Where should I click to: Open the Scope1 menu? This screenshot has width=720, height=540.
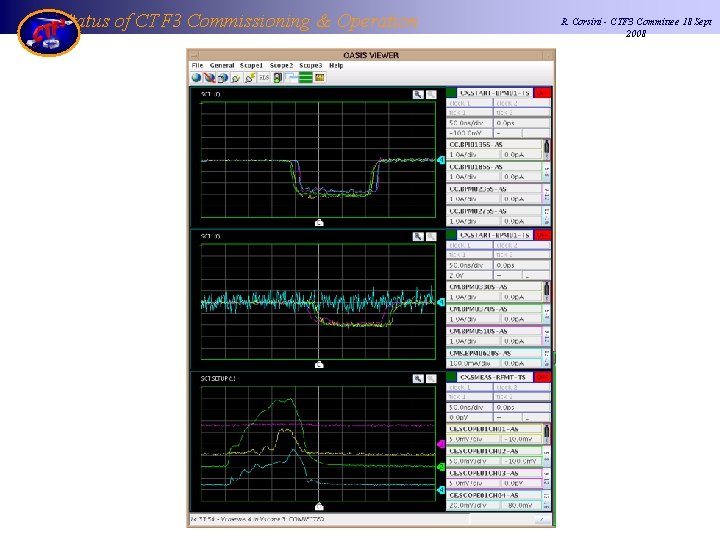pos(251,66)
